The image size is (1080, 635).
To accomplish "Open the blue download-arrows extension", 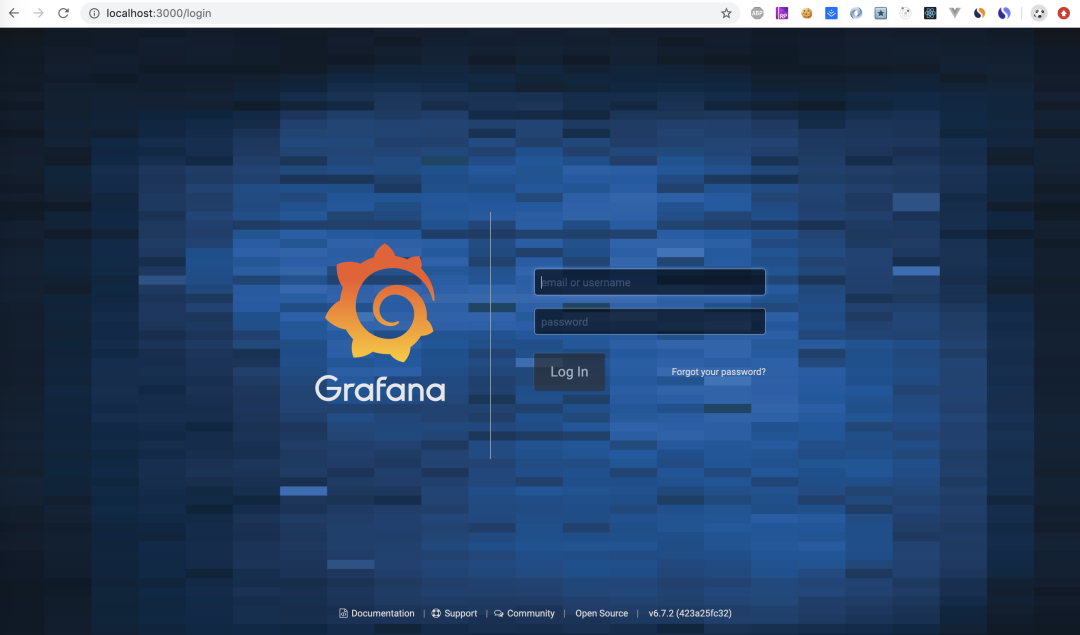I will point(831,13).
